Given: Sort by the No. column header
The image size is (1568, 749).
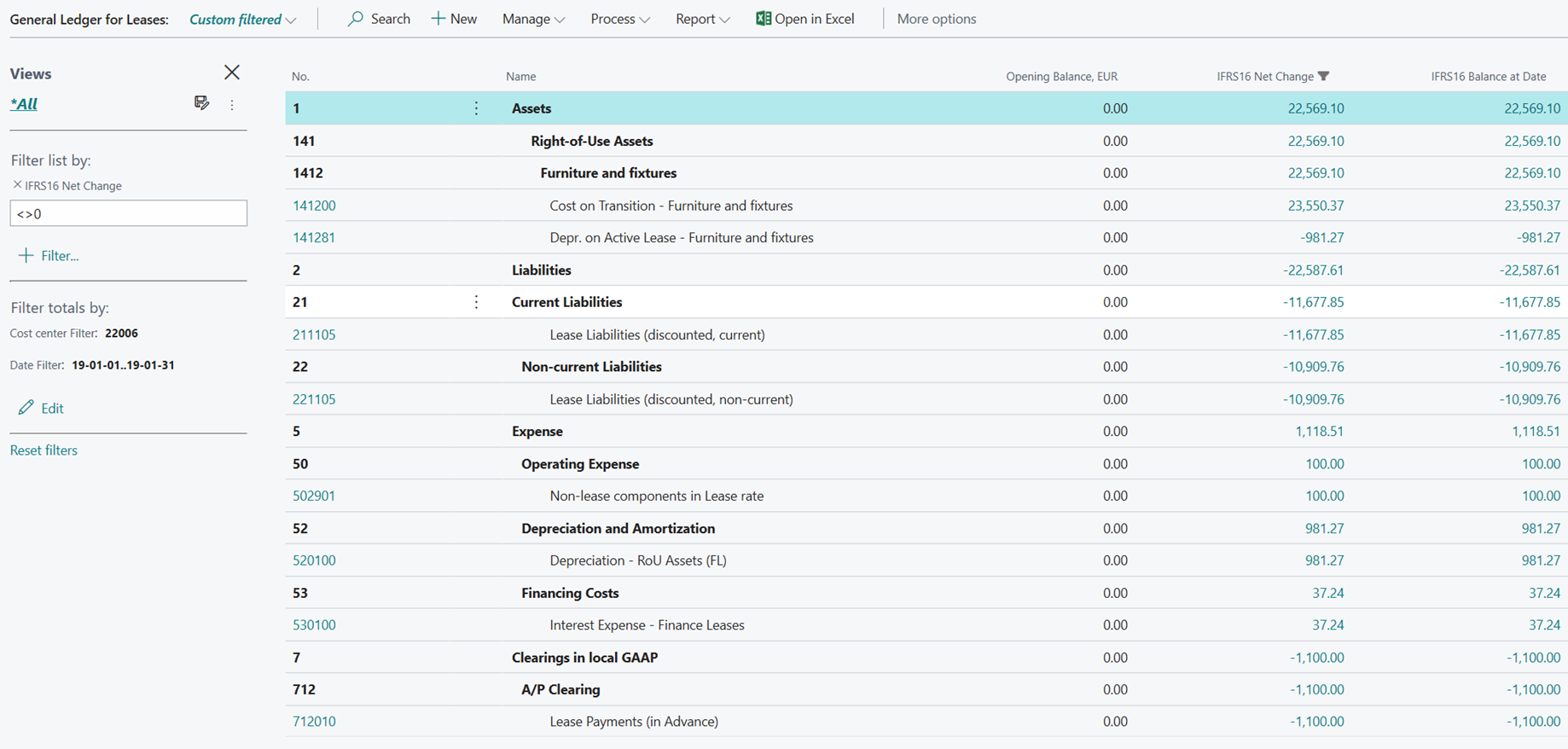Looking at the screenshot, I should point(300,77).
